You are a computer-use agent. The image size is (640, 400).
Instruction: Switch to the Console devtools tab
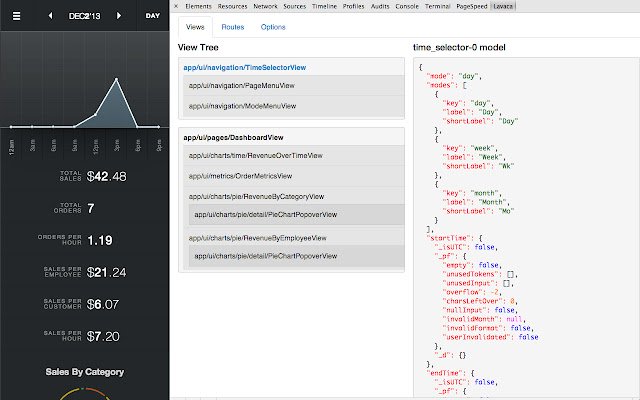click(x=407, y=6)
